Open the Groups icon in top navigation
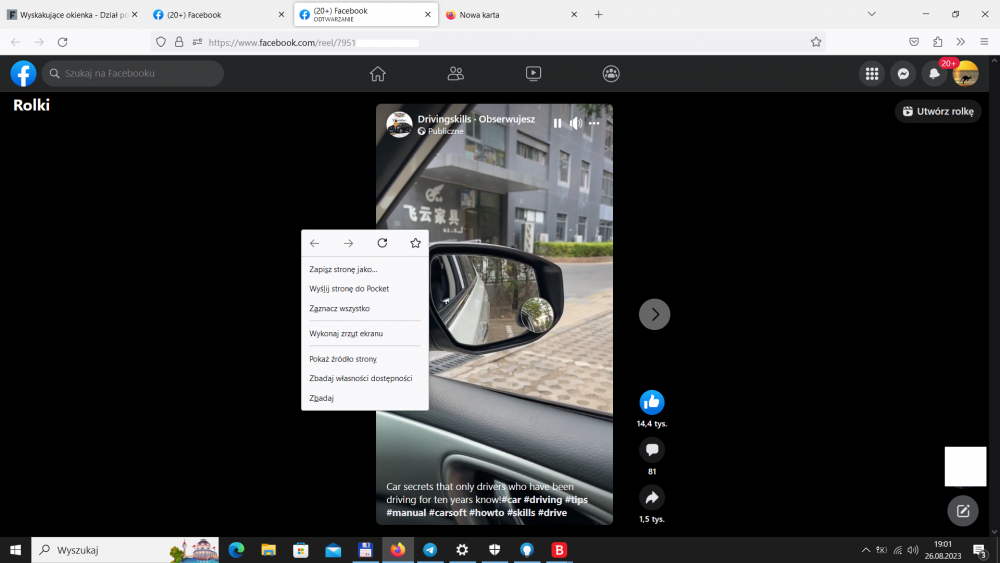 tap(611, 73)
